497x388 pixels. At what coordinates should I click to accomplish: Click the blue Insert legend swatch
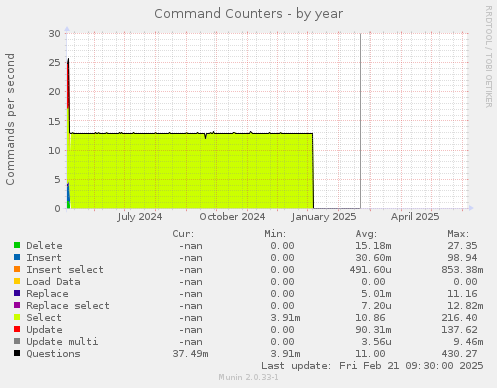click(x=17, y=257)
